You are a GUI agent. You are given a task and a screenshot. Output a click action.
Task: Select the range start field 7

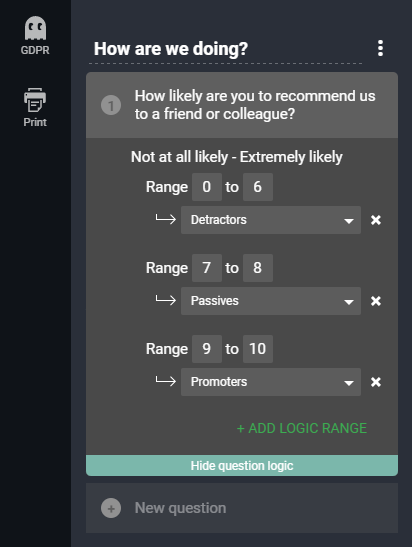click(207, 268)
